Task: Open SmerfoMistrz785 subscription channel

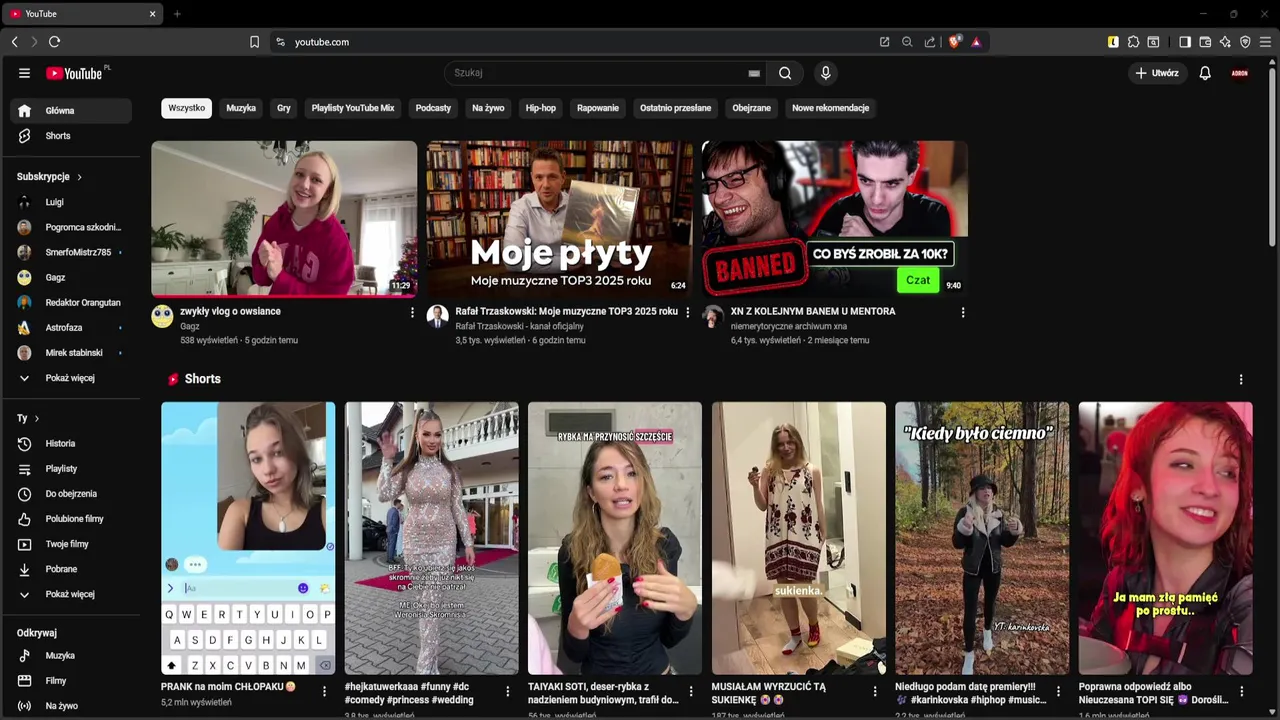Action: click(x=70, y=252)
